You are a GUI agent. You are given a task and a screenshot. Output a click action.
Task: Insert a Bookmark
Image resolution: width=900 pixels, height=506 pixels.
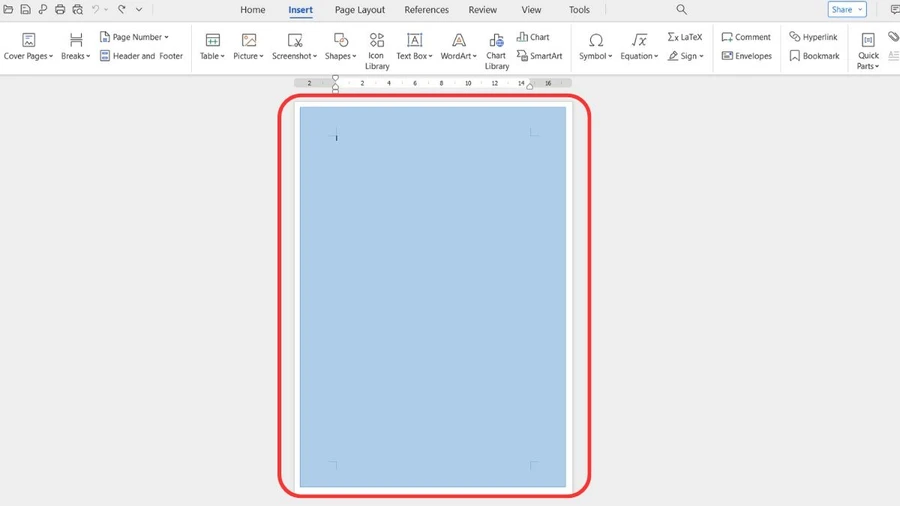814,56
